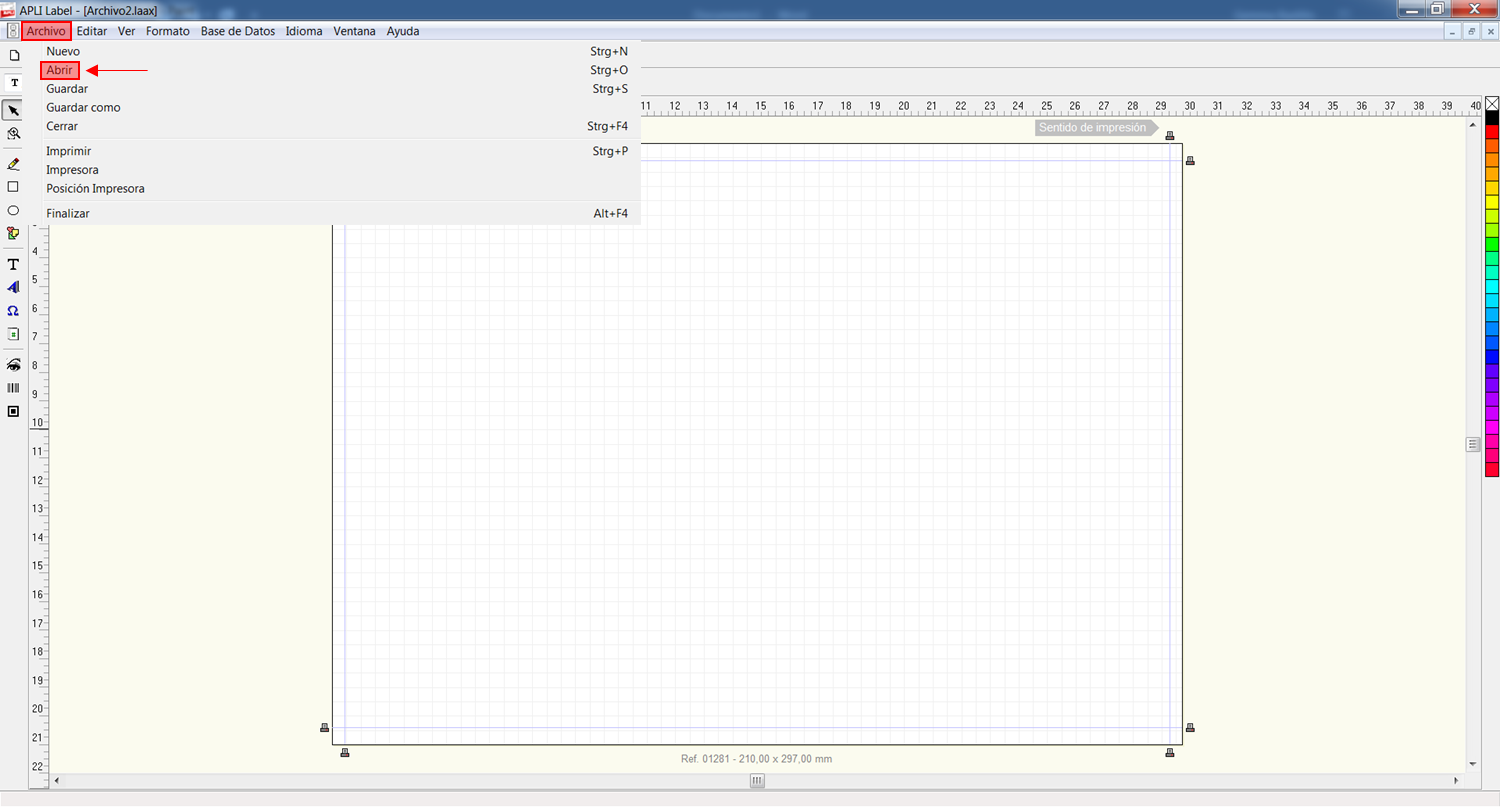Open the Formato menu
The image size is (1500, 807).
click(x=168, y=31)
